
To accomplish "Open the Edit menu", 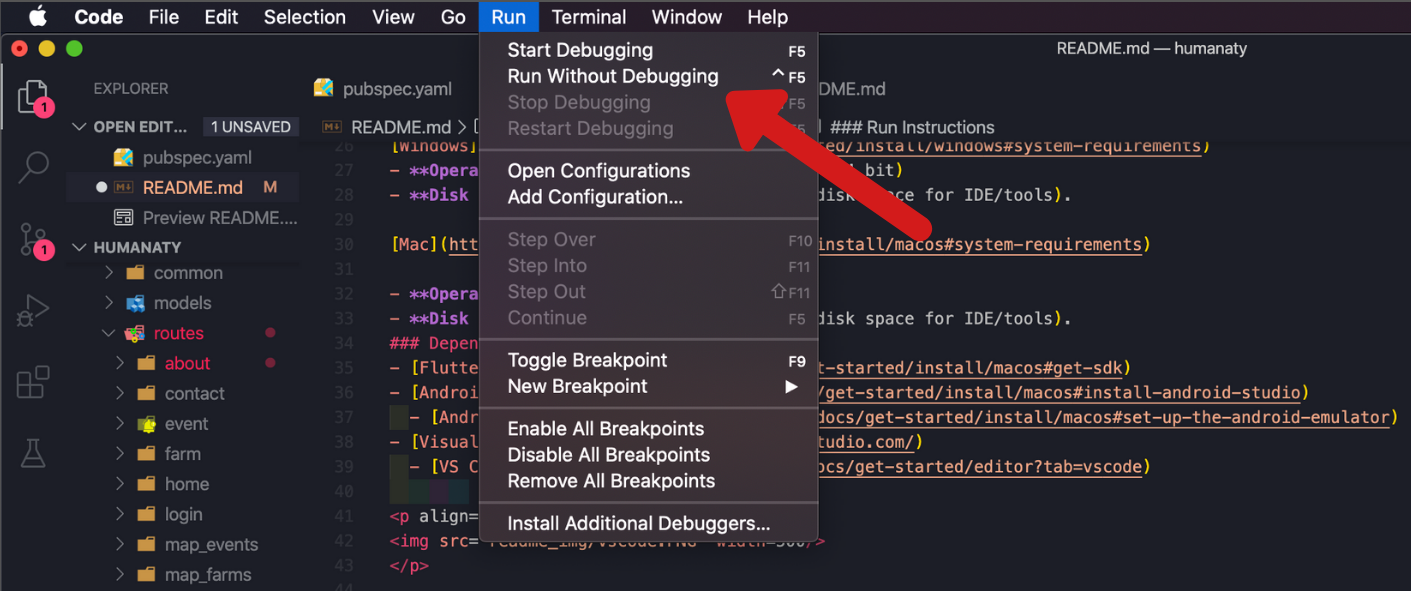I will point(221,17).
